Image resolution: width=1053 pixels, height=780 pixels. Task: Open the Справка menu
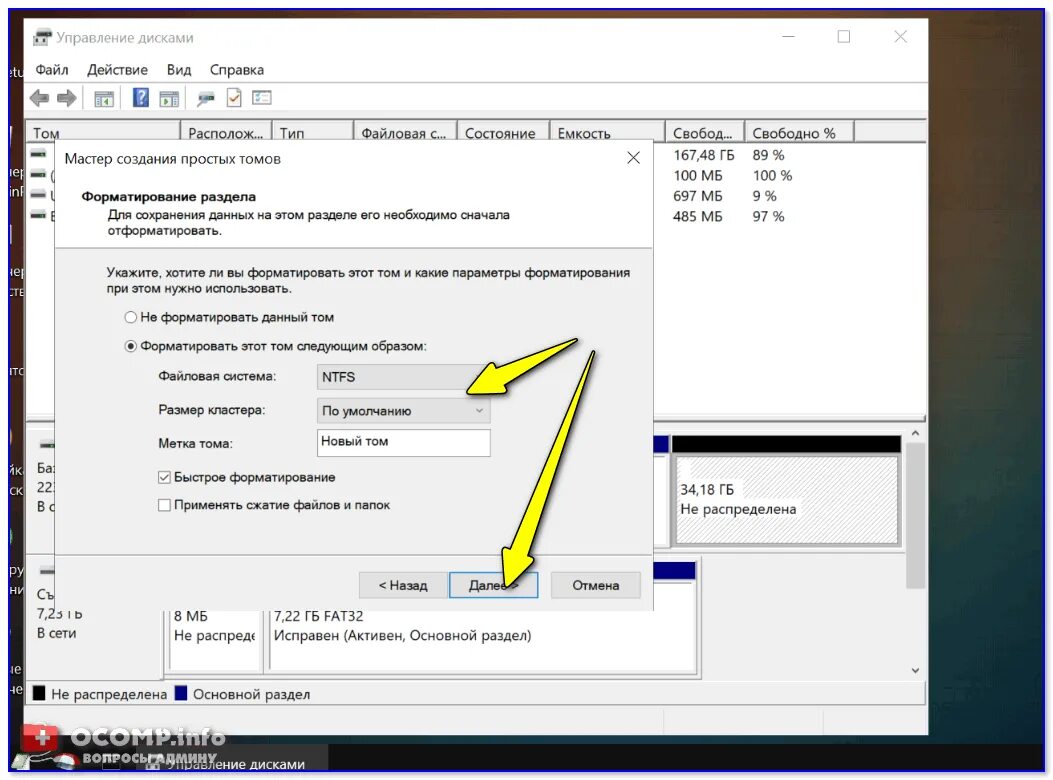[x=236, y=70]
